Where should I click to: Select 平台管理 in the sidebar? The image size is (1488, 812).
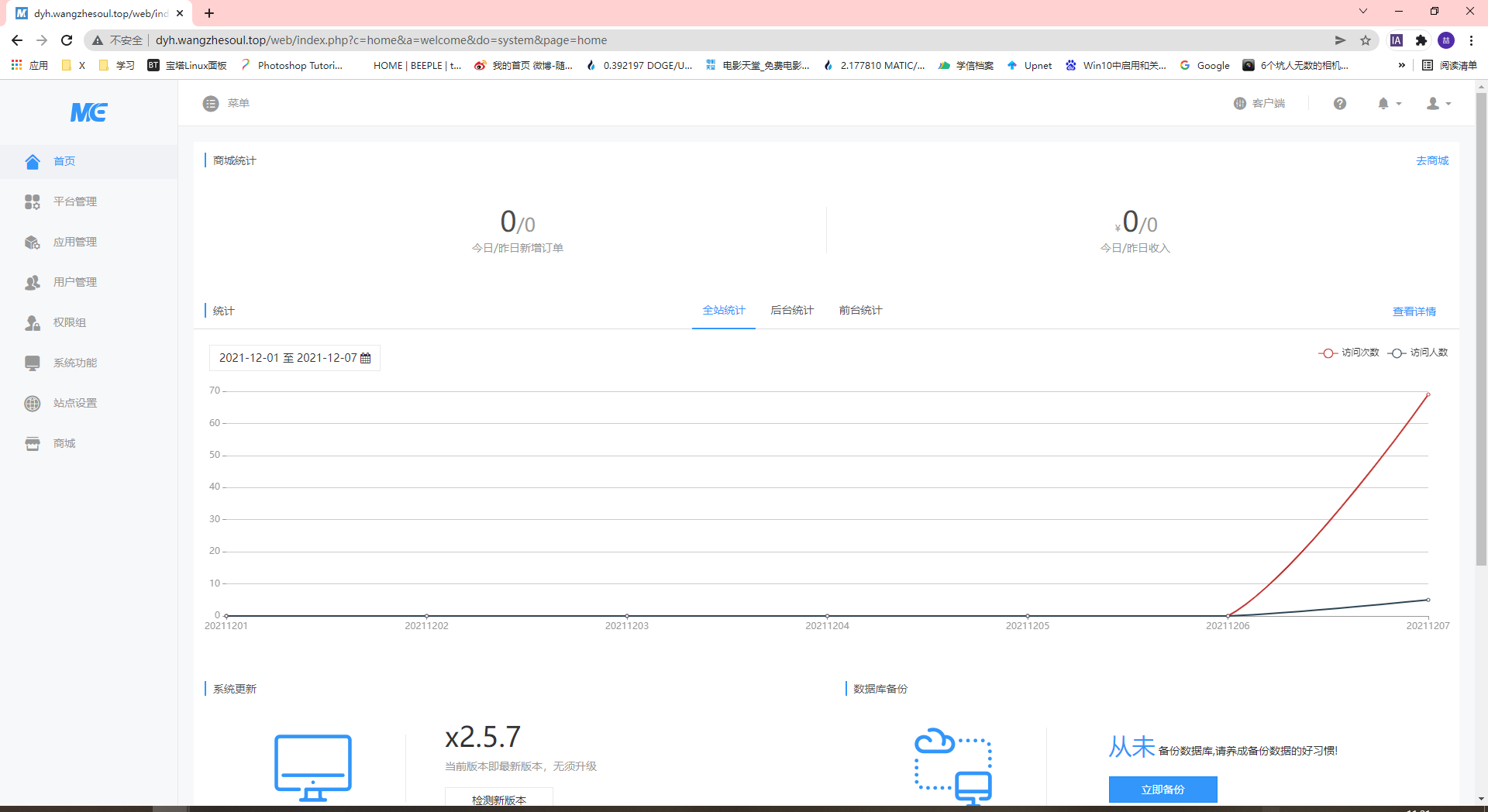[x=89, y=201]
